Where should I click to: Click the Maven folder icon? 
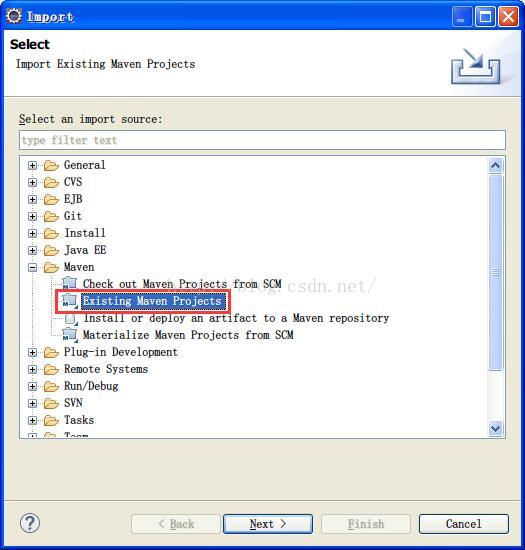click(51, 268)
